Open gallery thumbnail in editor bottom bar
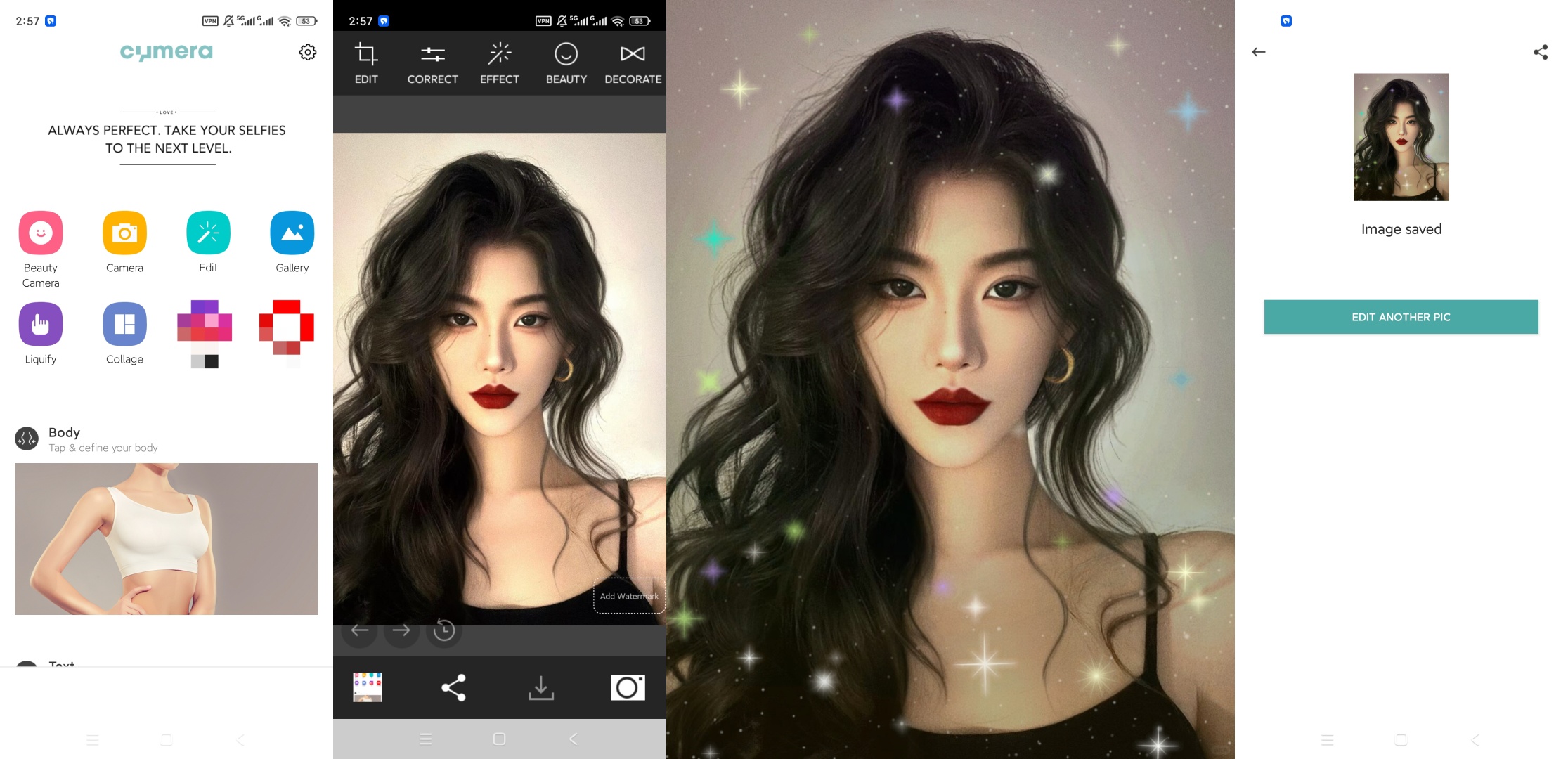Viewport: 1568px width, 759px height. [368, 687]
